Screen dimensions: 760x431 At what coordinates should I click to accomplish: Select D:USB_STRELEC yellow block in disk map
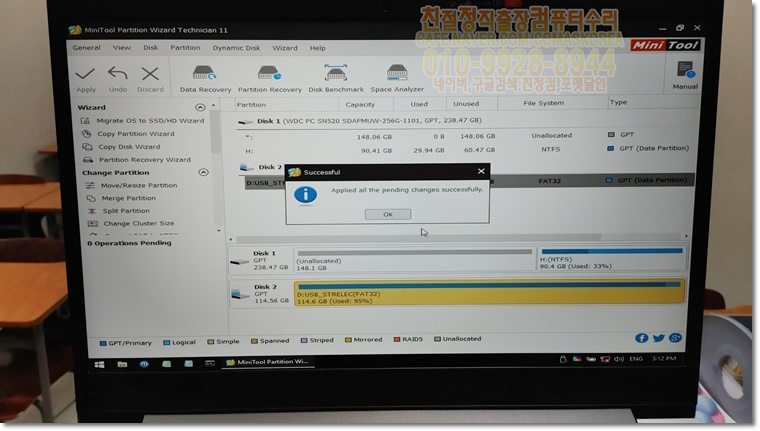490,292
